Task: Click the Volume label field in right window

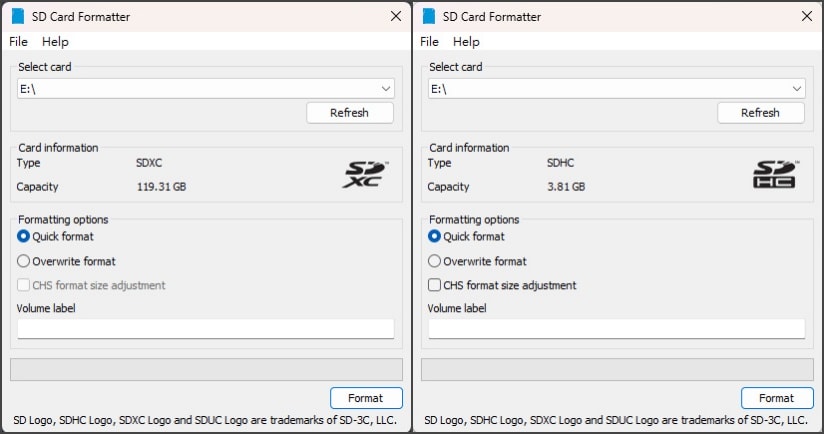Action: coord(616,328)
